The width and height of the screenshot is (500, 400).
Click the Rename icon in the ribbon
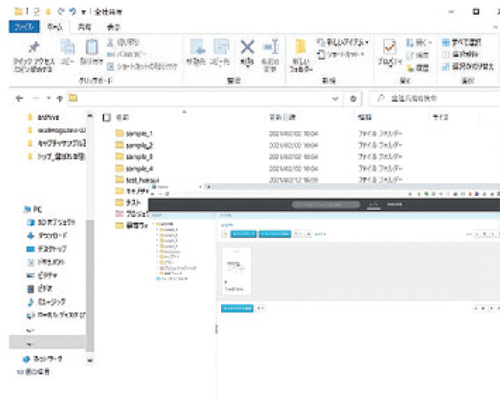270,47
